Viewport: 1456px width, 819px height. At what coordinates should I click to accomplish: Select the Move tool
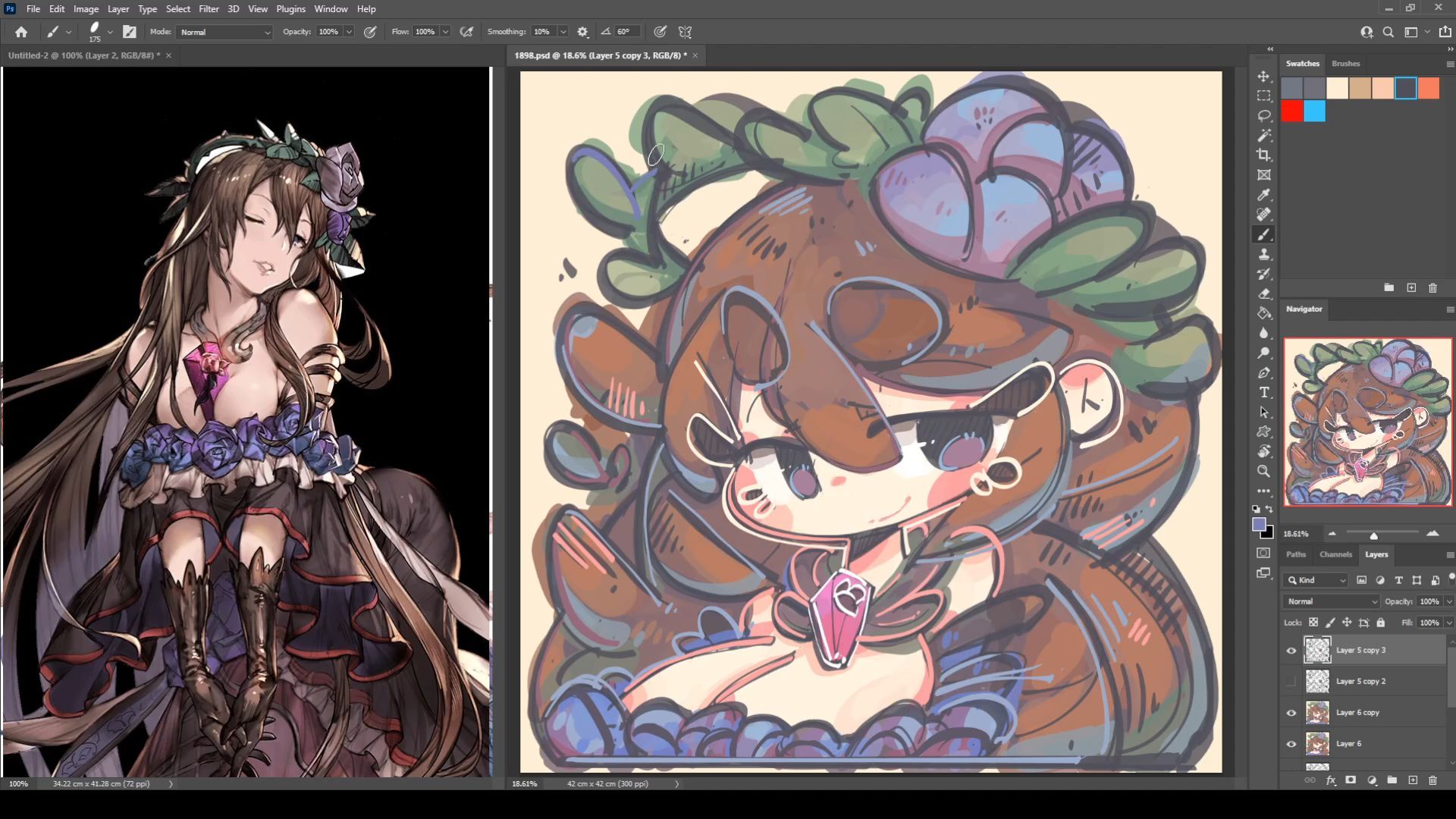tap(1263, 77)
